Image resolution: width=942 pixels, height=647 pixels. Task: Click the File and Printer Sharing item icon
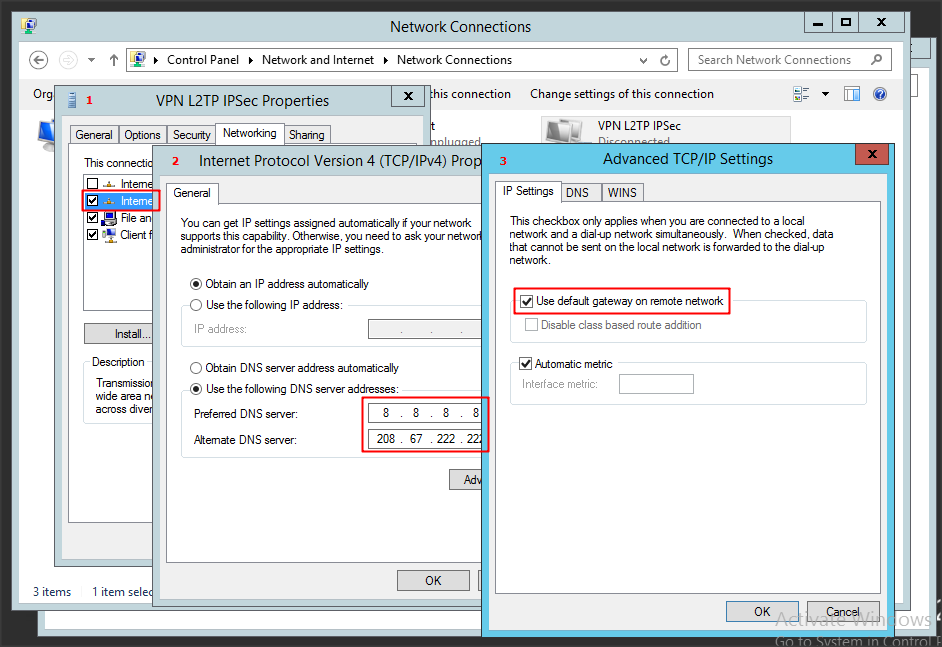(x=109, y=218)
